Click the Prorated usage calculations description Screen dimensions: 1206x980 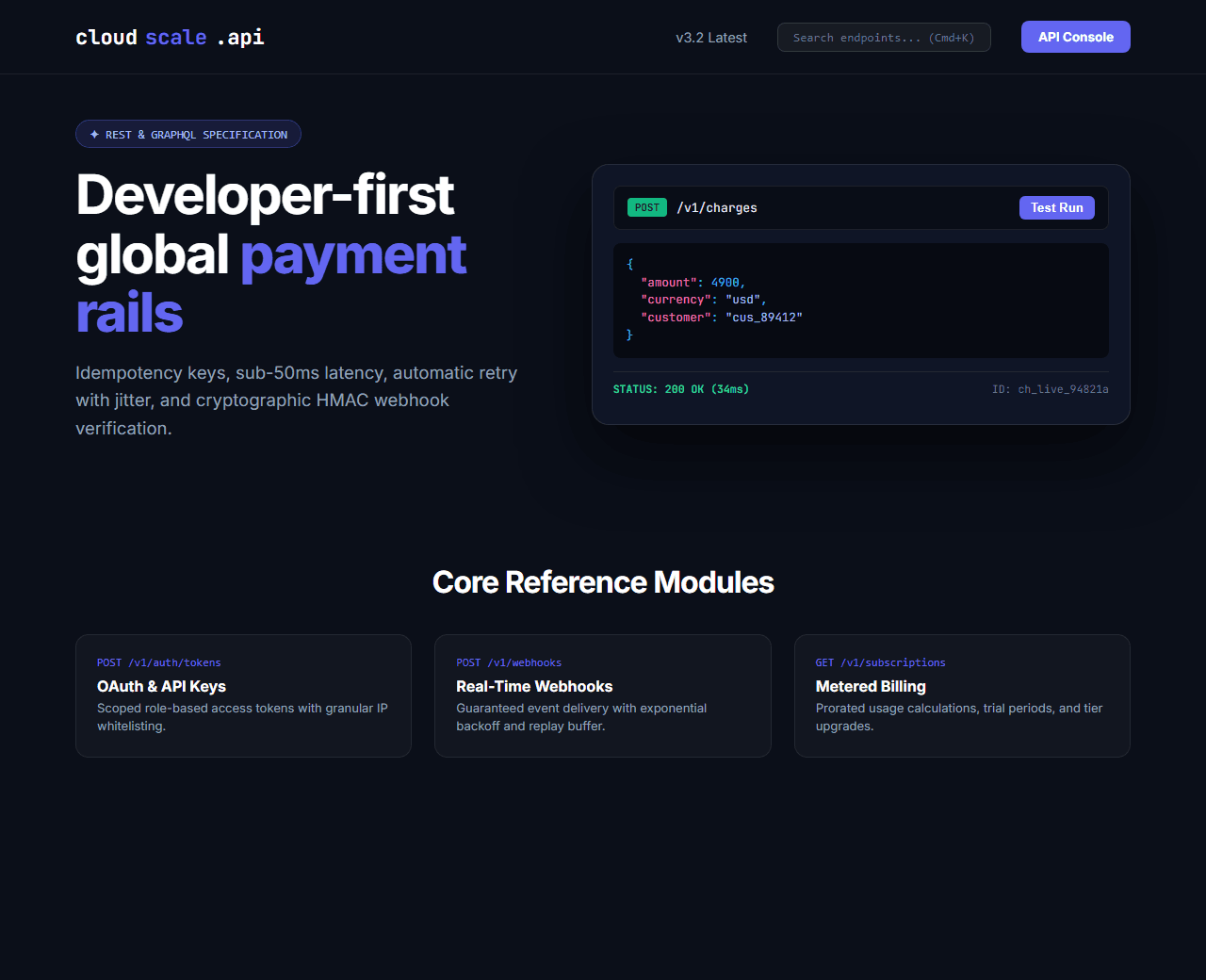coord(959,717)
